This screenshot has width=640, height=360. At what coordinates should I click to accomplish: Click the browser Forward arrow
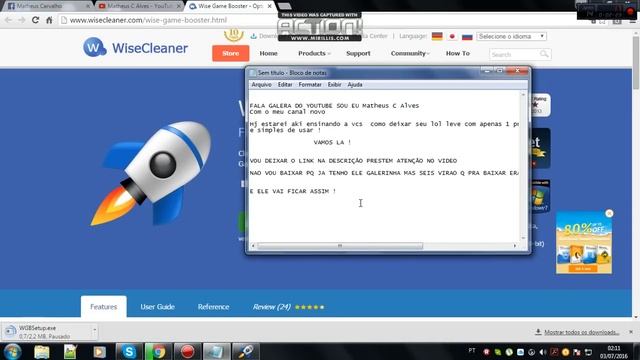tap(22, 20)
